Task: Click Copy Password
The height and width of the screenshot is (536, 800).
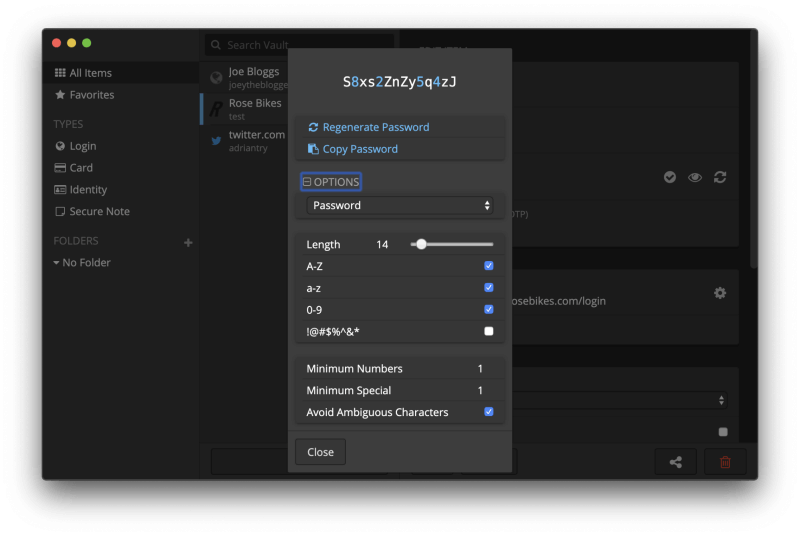Action: pos(353,149)
